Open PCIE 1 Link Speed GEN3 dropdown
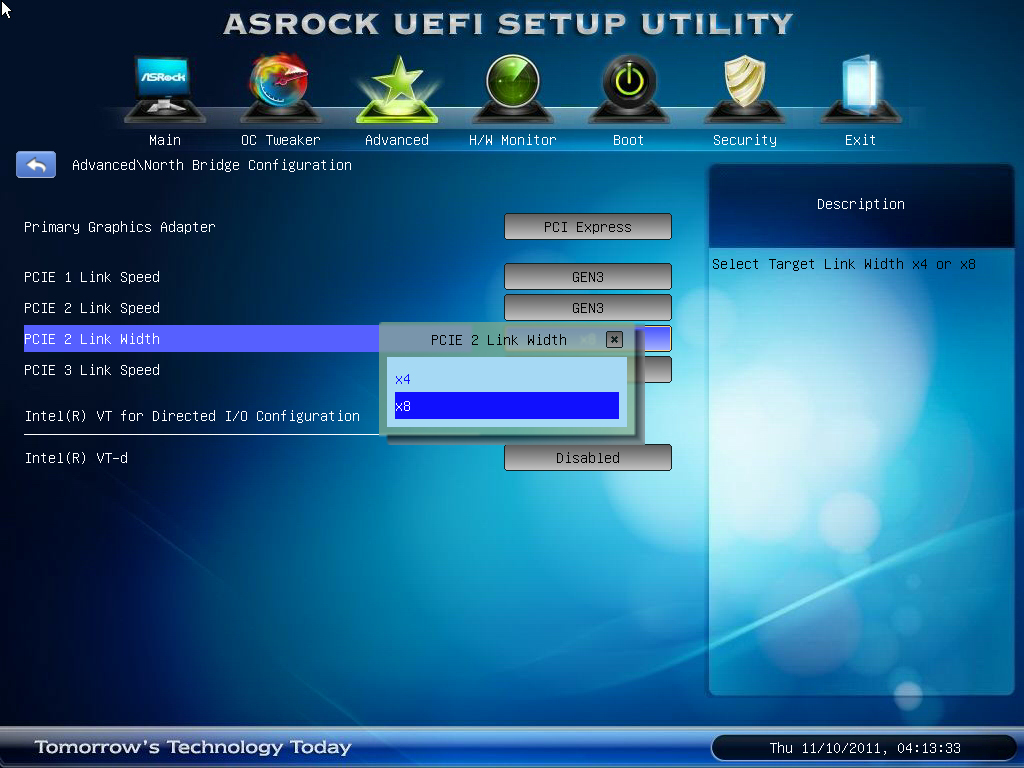Viewport: 1024px width, 768px height. [x=588, y=277]
